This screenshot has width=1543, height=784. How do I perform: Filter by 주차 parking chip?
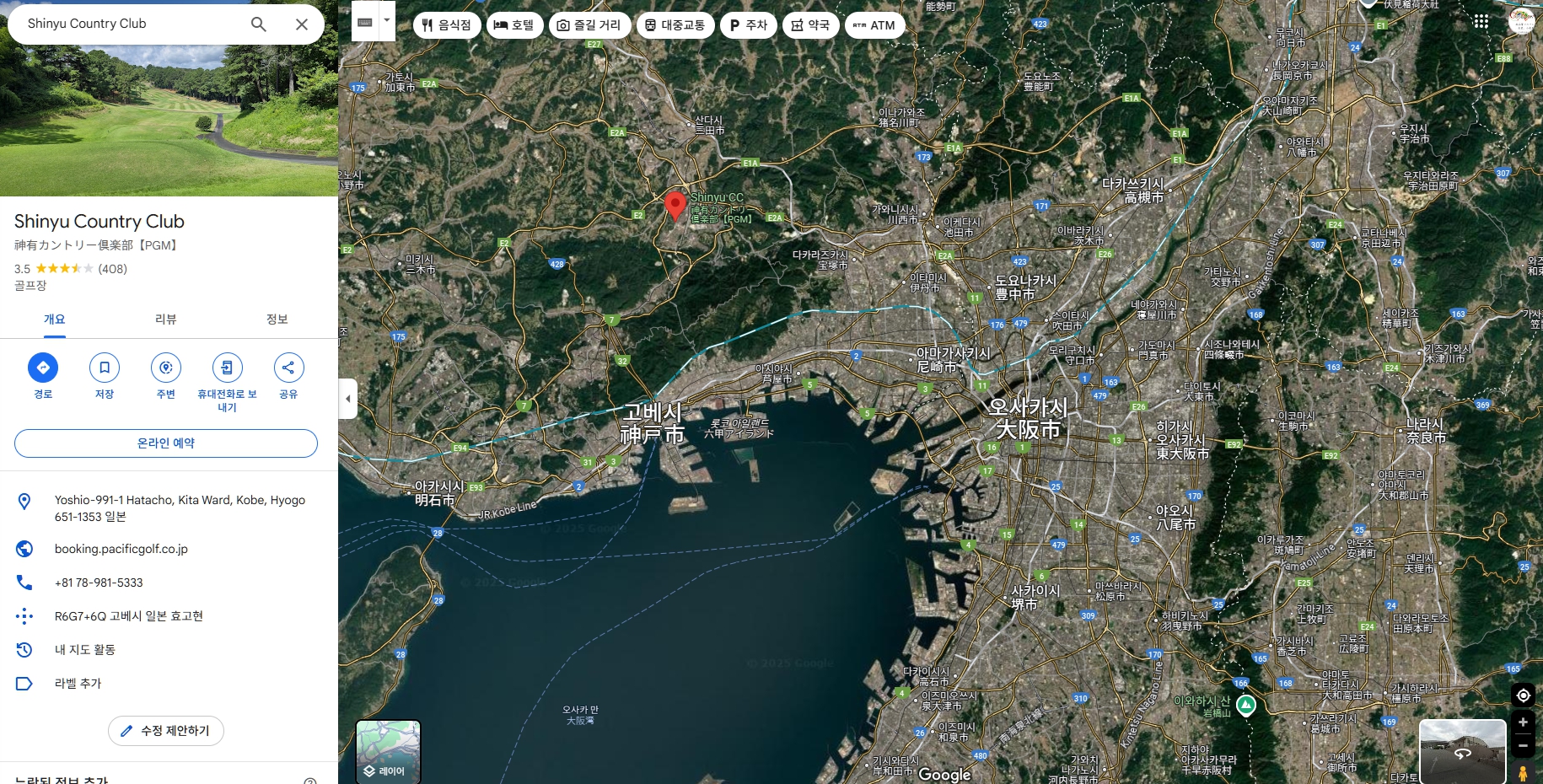tap(749, 25)
